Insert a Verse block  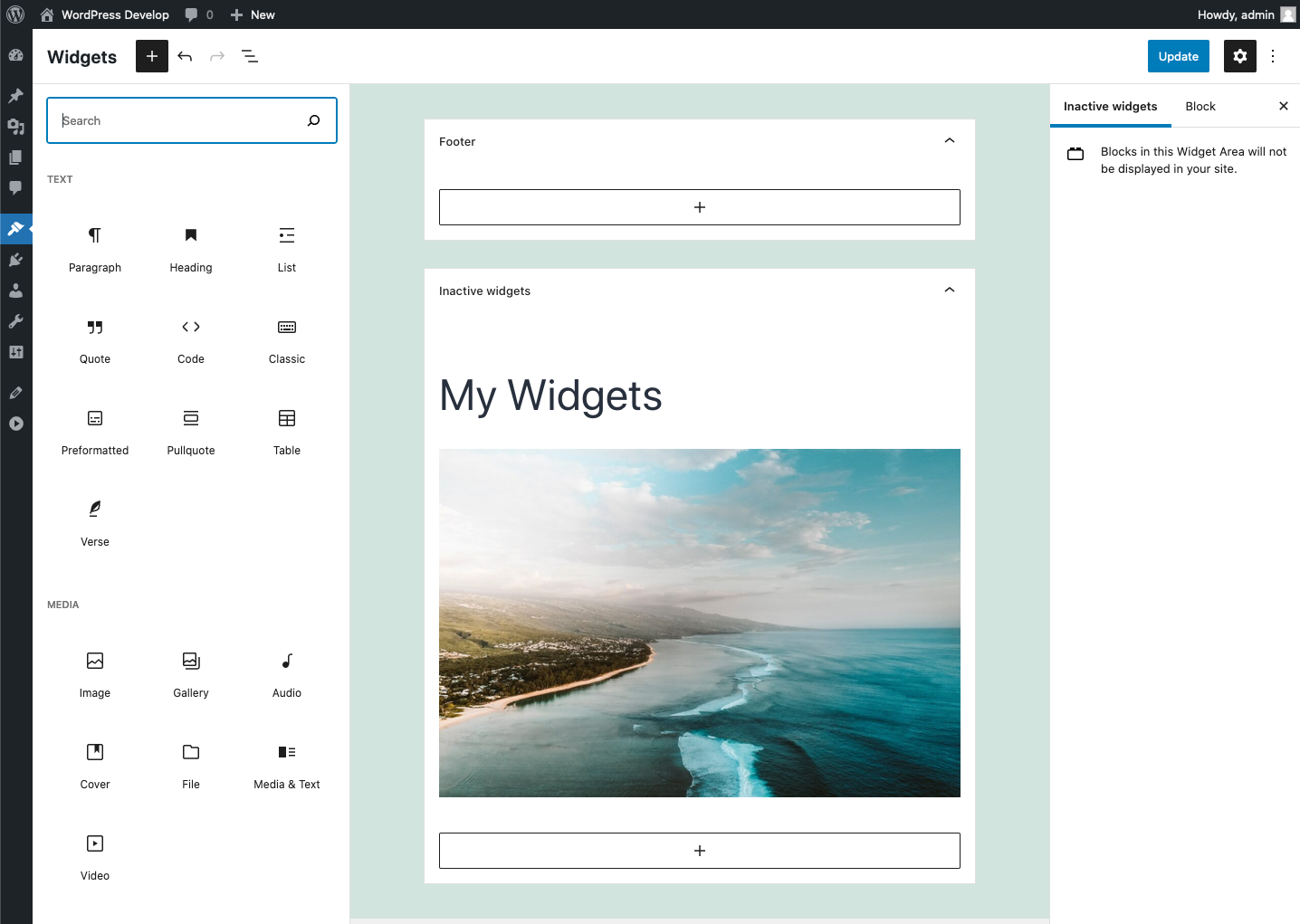click(x=95, y=523)
